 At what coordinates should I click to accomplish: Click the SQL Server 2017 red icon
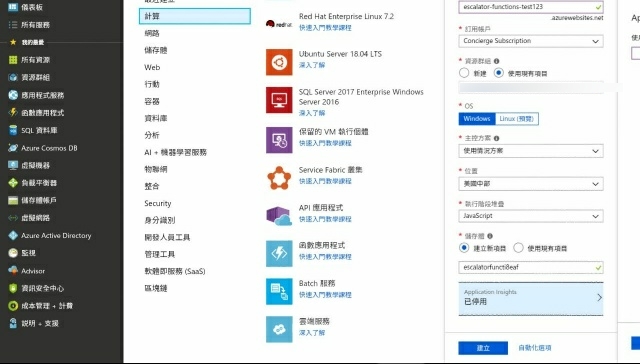[x=279, y=100]
